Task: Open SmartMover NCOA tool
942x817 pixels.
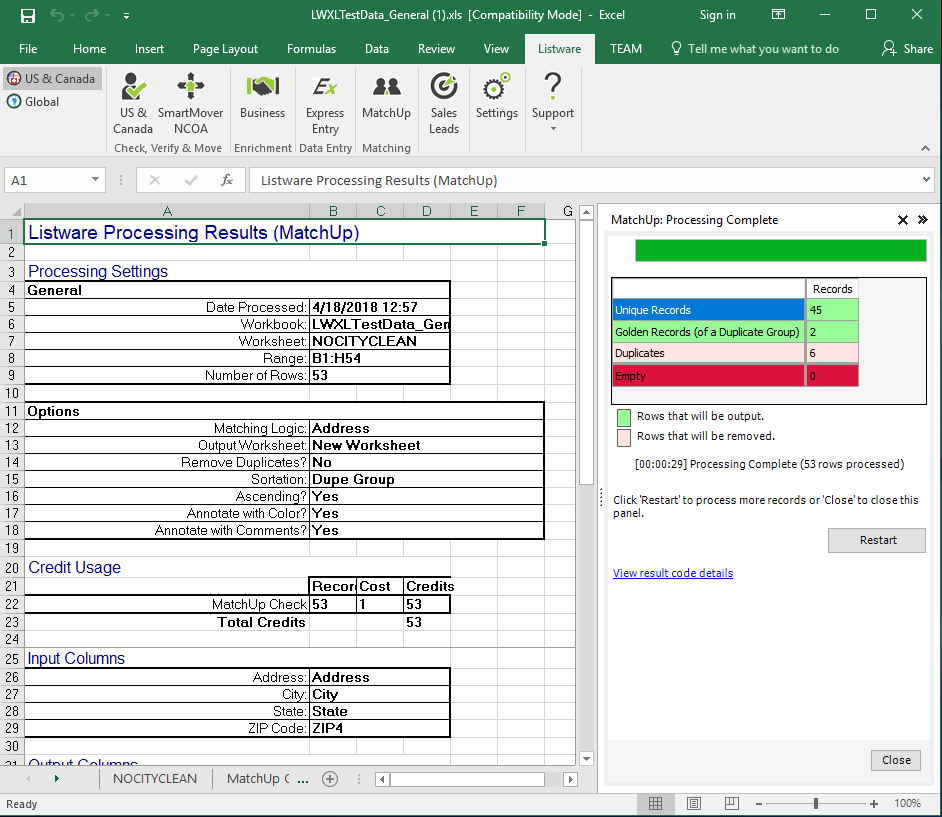Action: coord(190,103)
